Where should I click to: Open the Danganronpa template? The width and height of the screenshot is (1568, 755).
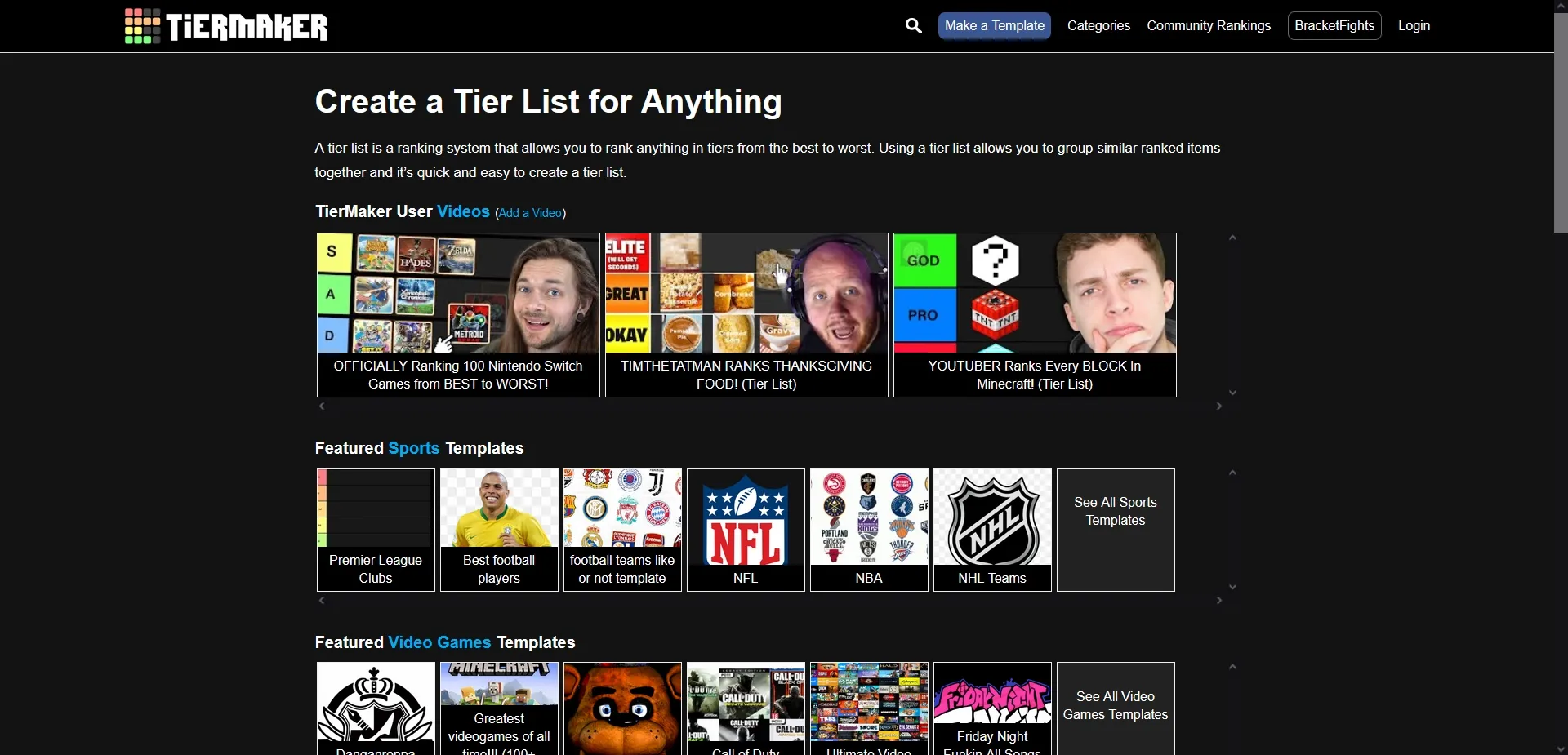point(376,708)
